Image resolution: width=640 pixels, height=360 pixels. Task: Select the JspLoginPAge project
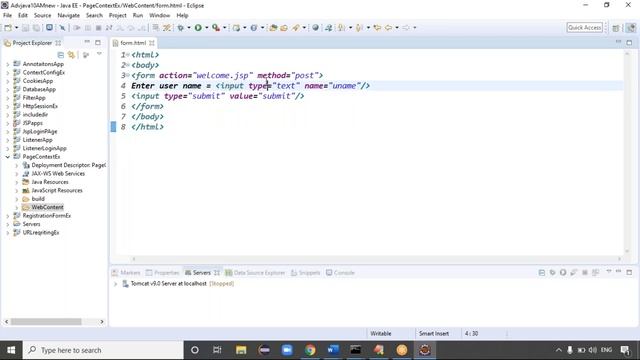pyautogui.click(x=40, y=131)
